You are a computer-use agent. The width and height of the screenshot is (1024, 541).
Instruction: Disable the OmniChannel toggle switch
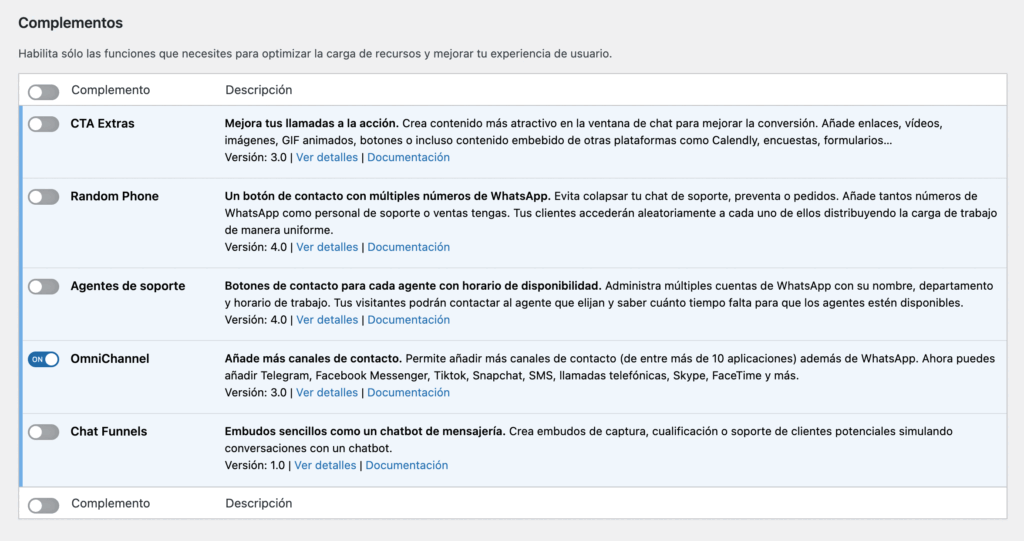[x=43, y=359]
